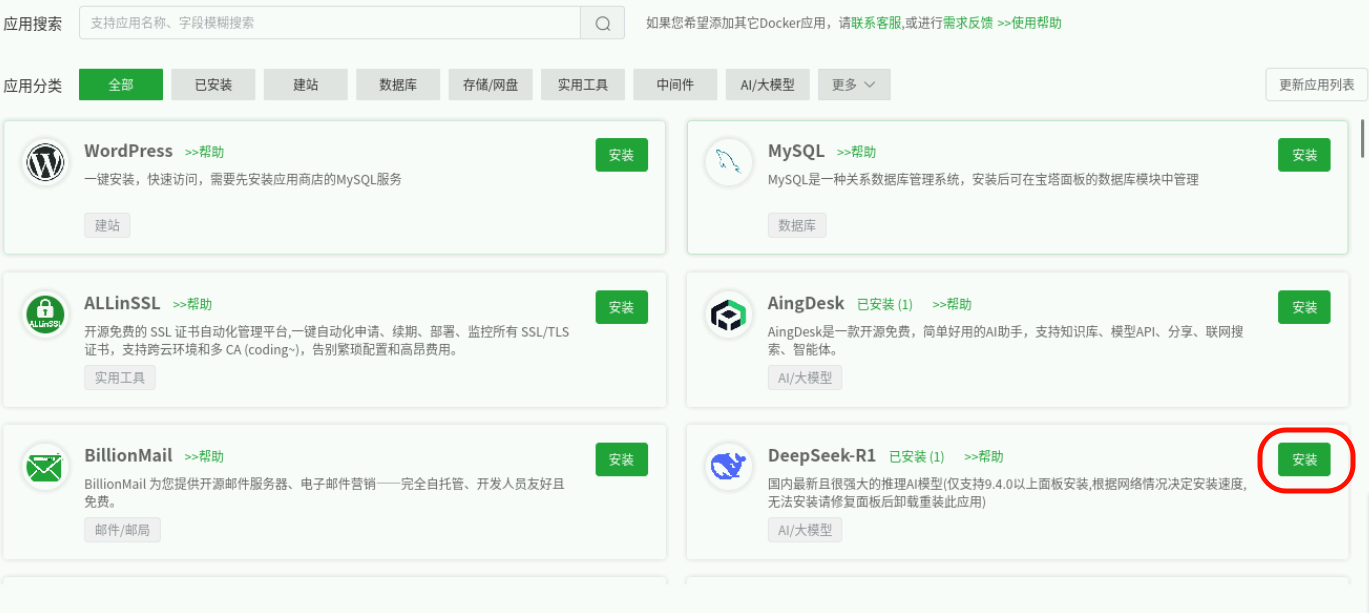Viewport: 1369px width, 613px height.
Task: Open the 需求反馈 link
Action: pyautogui.click(x=968, y=23)
